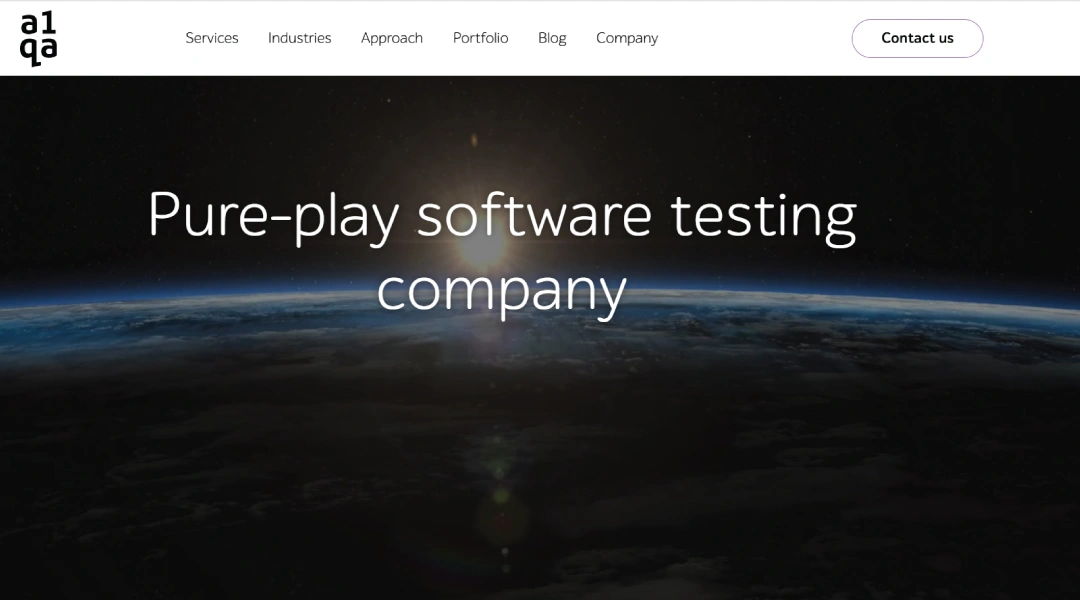Click the word "Pure-play" in the headline

pyautogui.click(x=273, y=215)
